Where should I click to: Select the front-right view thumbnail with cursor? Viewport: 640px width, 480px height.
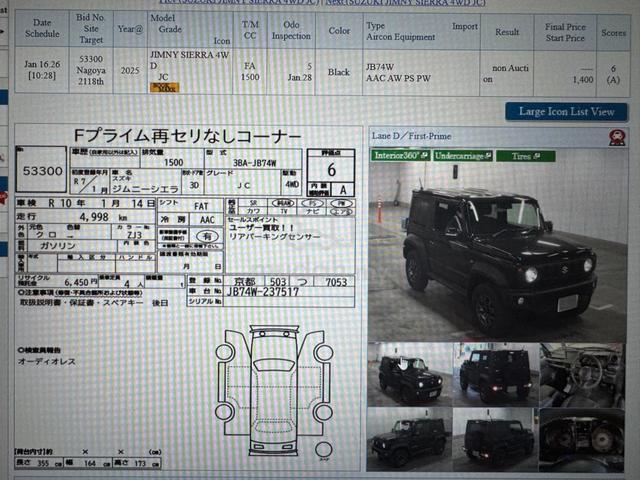pos(410,375)
